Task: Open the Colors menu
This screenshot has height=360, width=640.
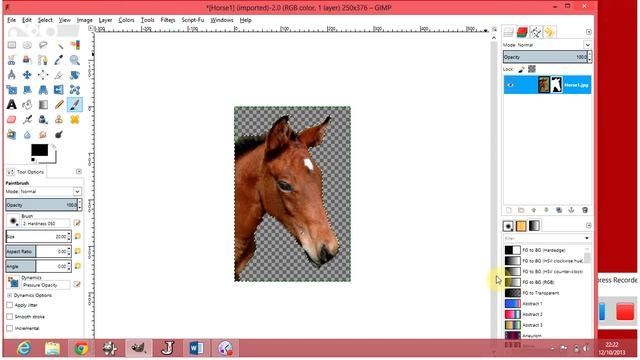Action: pyautogui.click(x=126, y=20)
